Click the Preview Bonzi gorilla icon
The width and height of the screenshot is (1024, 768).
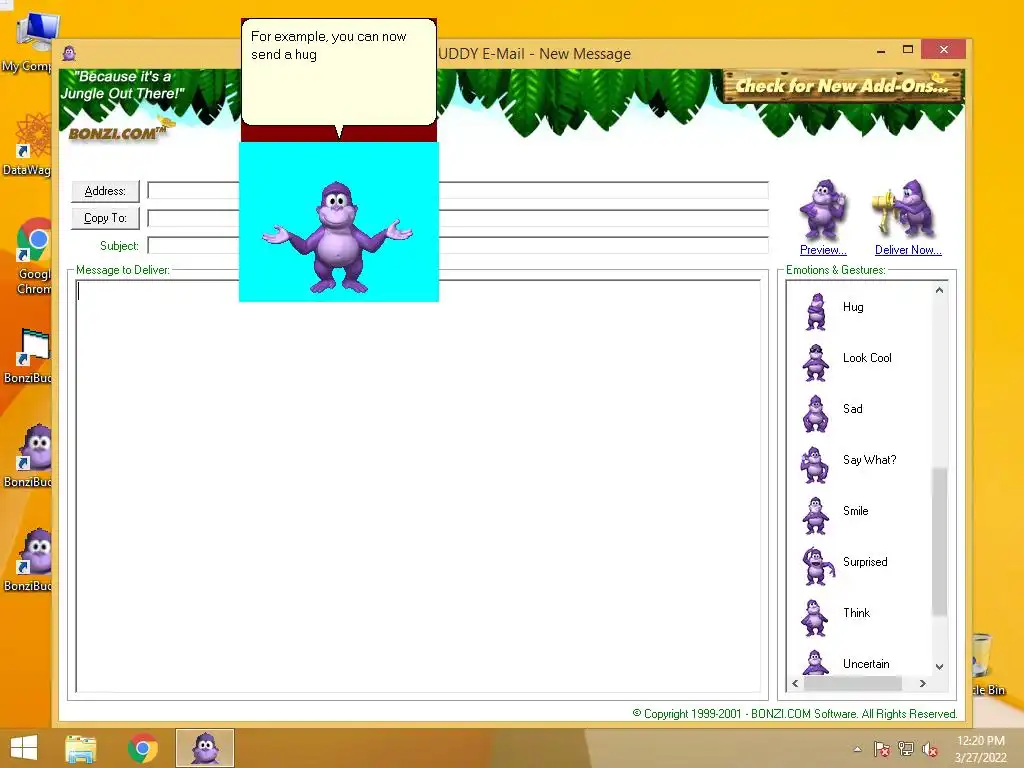point(823,210)
